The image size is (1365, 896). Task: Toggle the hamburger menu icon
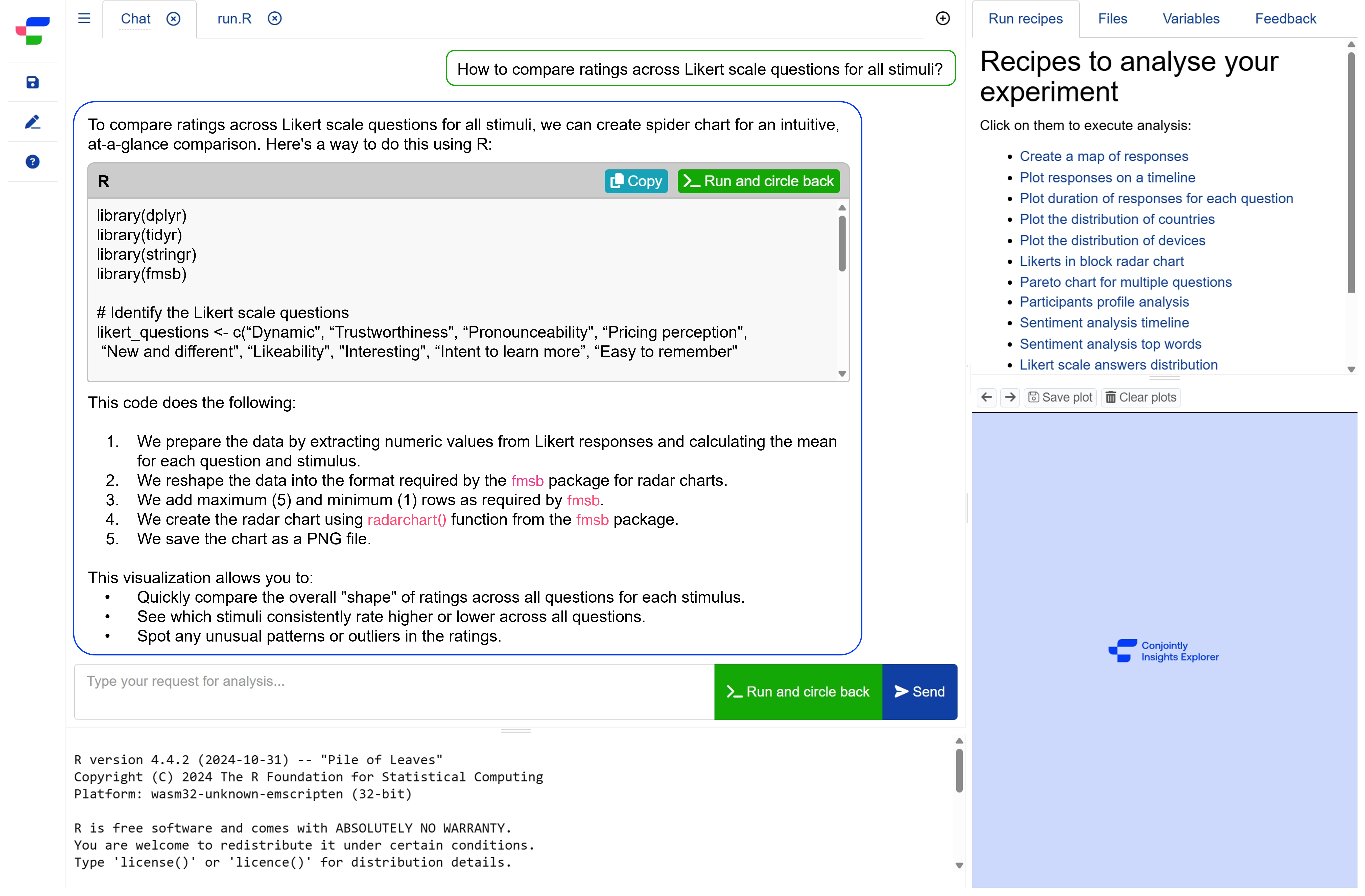point(85,19)
